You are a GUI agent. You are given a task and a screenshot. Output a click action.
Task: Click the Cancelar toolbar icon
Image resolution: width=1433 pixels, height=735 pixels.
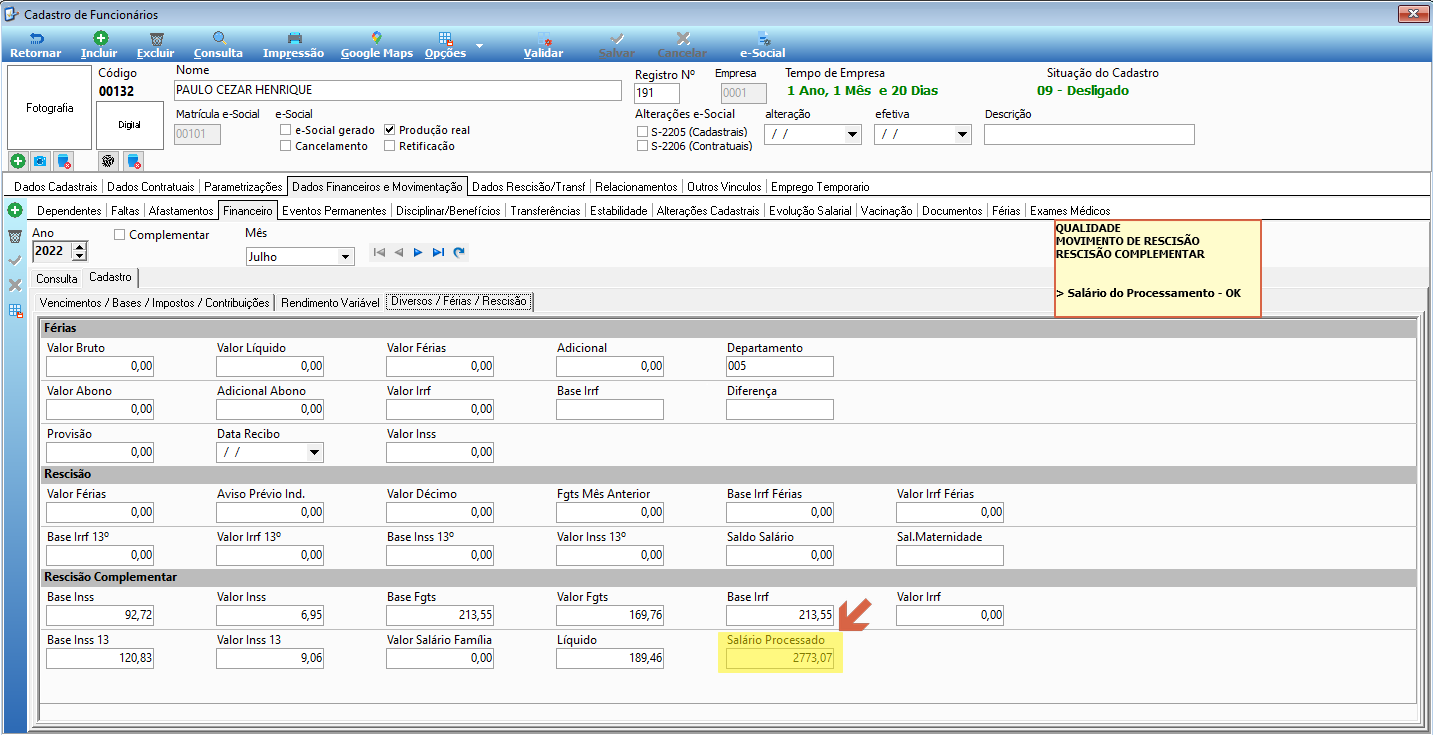click(683, 38)
